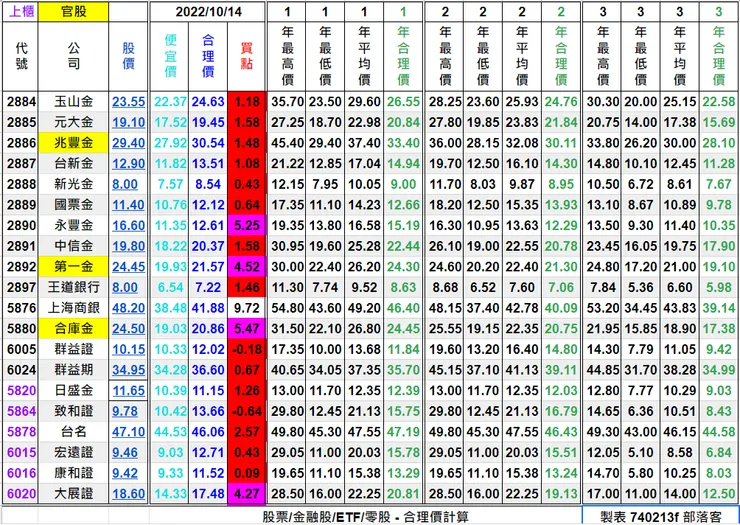740x525 pixels.
Task: Open the 48.20 price link for 上海商銀
Action: click(x=128, y=308)
